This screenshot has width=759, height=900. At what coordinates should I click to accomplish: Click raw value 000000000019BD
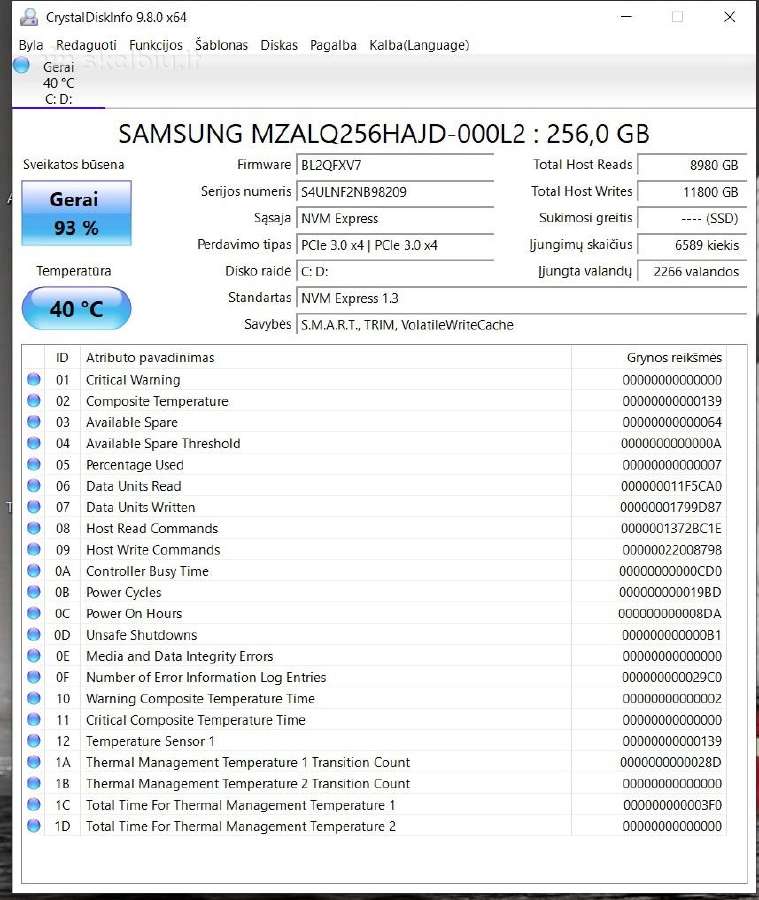tap(670, 592)
